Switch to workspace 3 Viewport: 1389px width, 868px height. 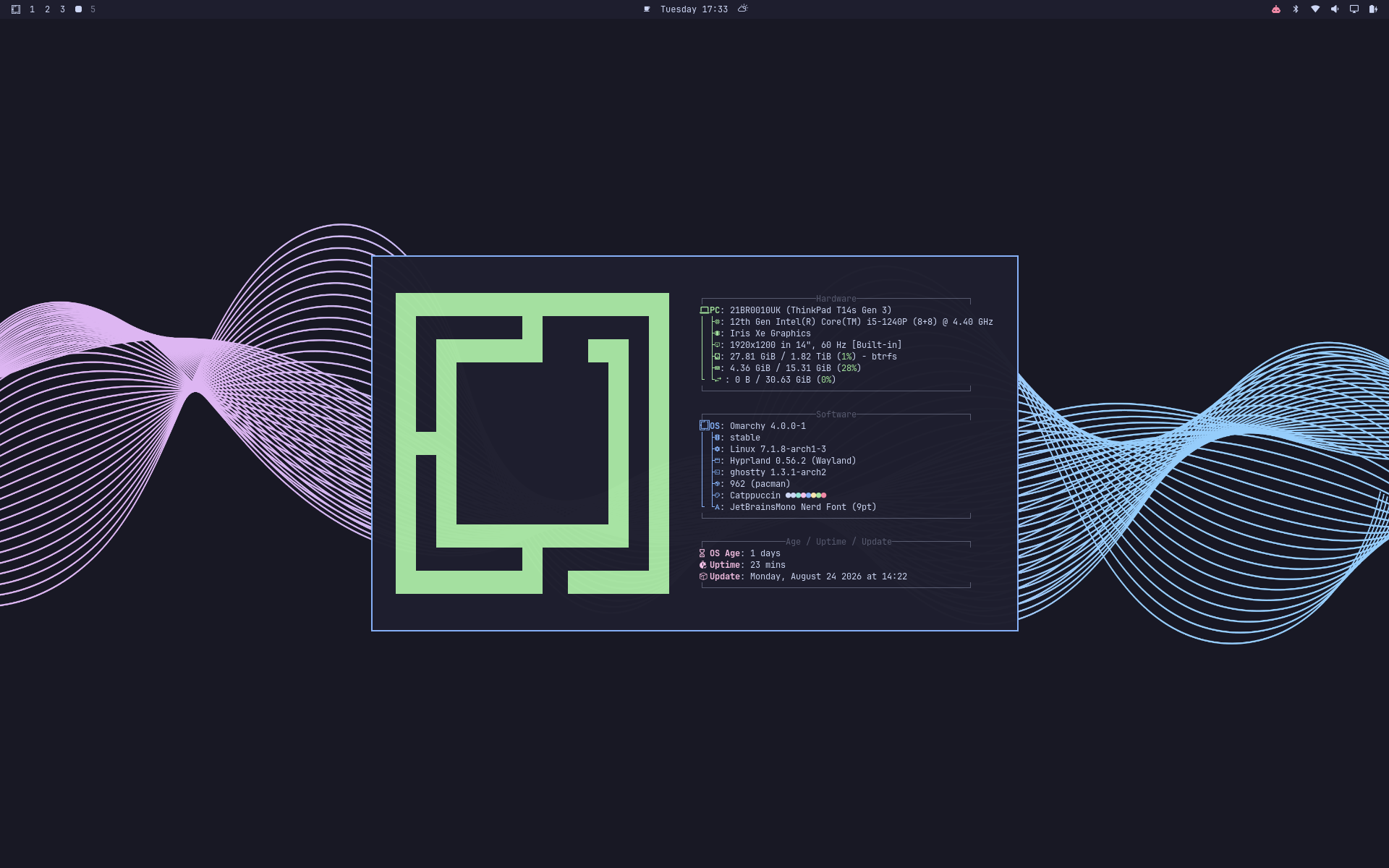coord(62,9)
